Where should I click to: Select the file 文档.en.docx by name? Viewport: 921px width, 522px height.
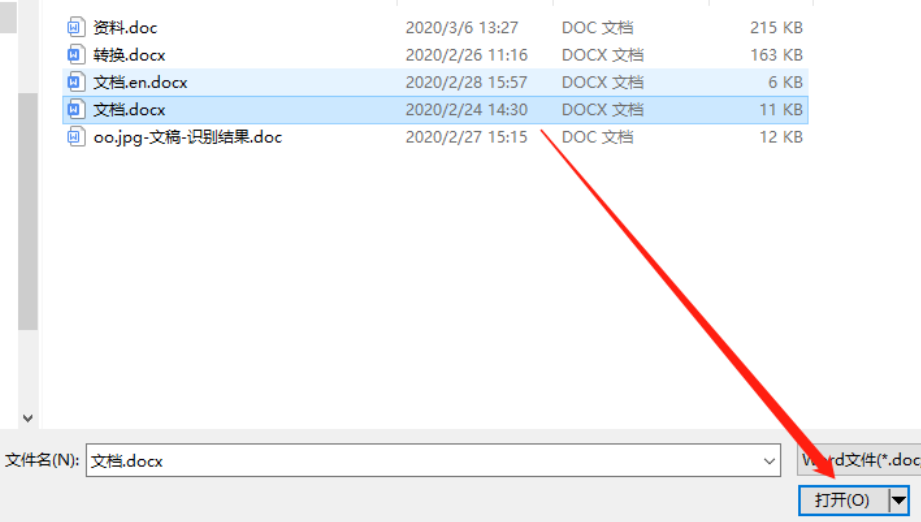[140, 82]
